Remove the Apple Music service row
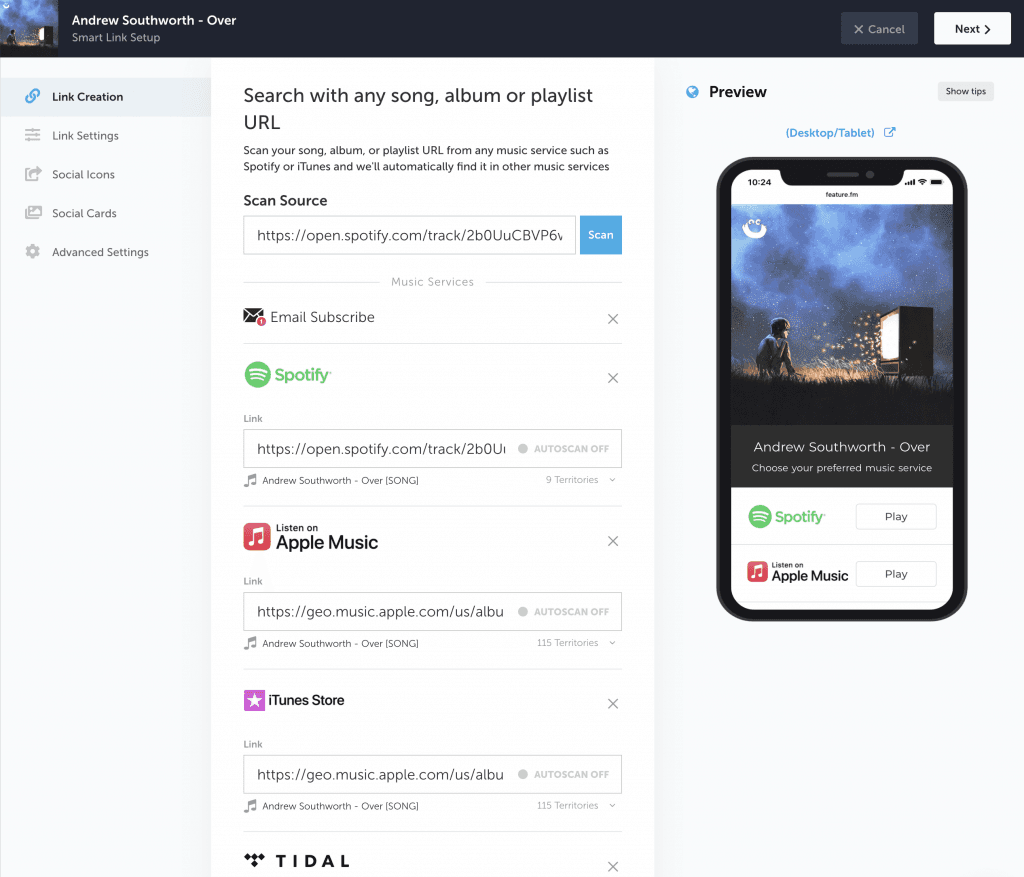The width and height of the screenshot is (1024, 877). coord(613,541)
